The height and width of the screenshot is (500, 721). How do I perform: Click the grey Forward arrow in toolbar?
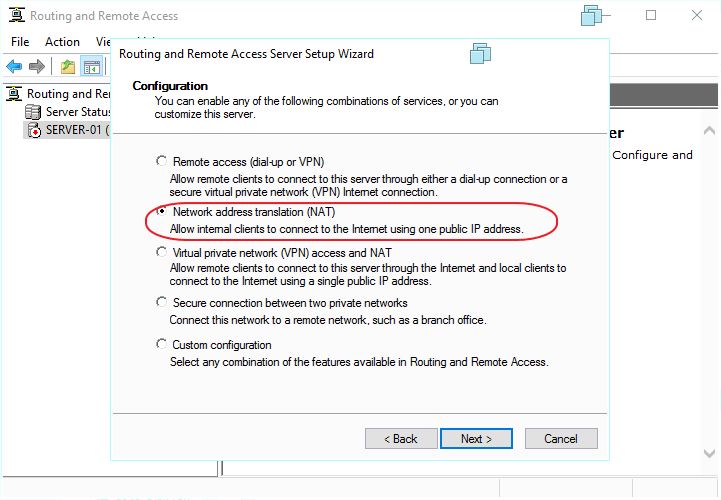click(37, 67)
